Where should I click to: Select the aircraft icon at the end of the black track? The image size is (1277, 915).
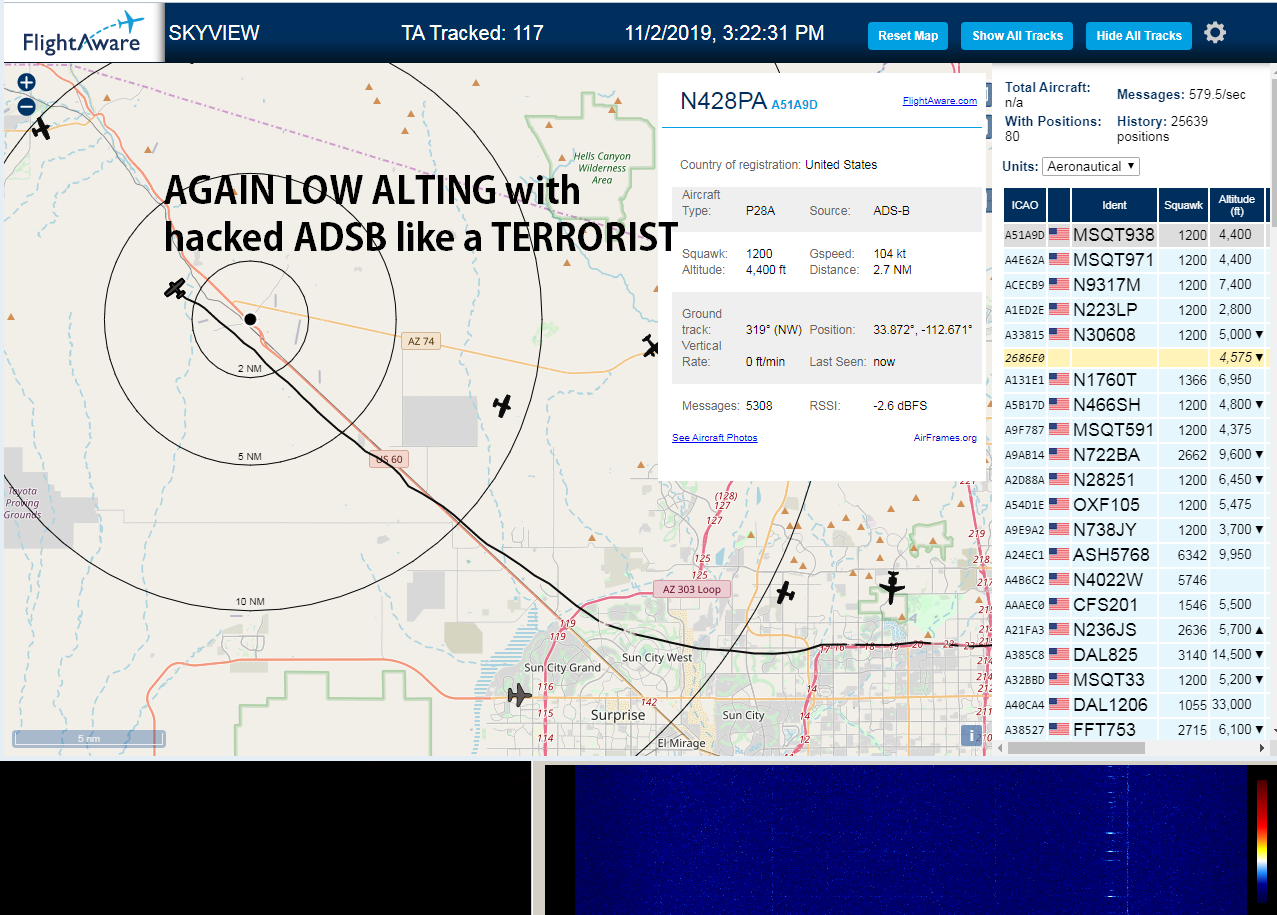click(176, 289)
